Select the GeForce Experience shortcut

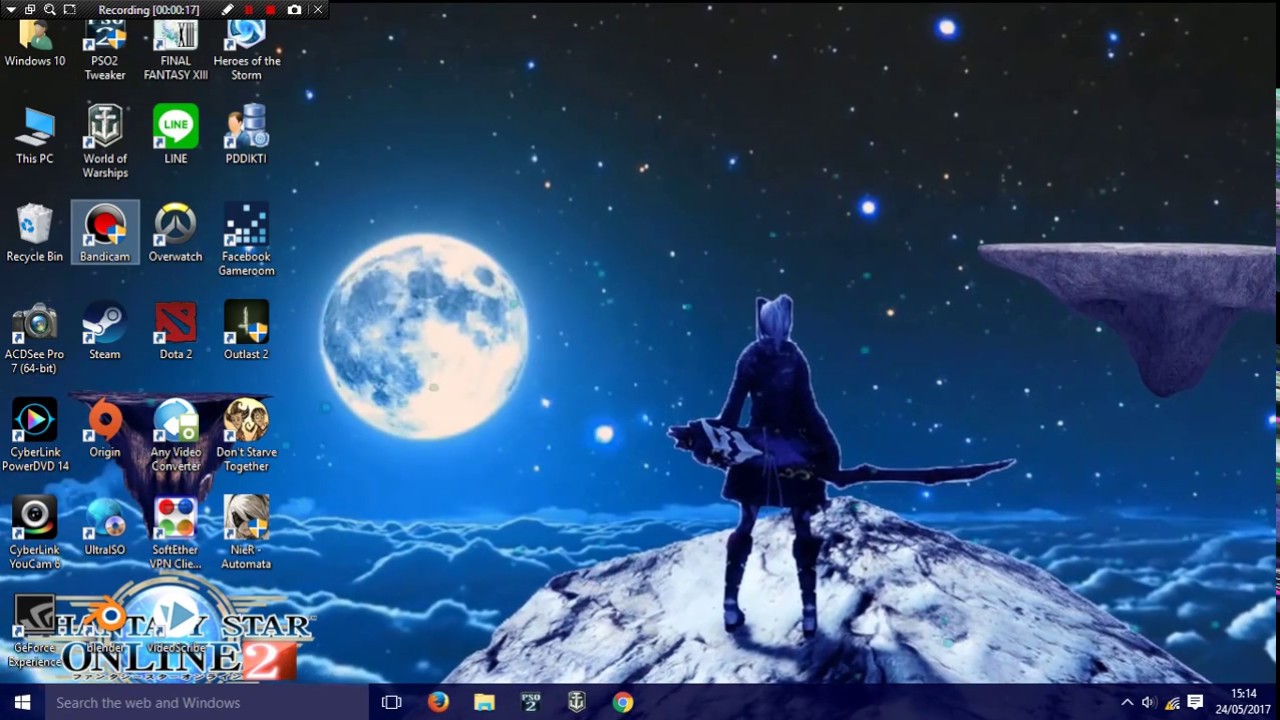pyautogui.click(x=34, y=632)
